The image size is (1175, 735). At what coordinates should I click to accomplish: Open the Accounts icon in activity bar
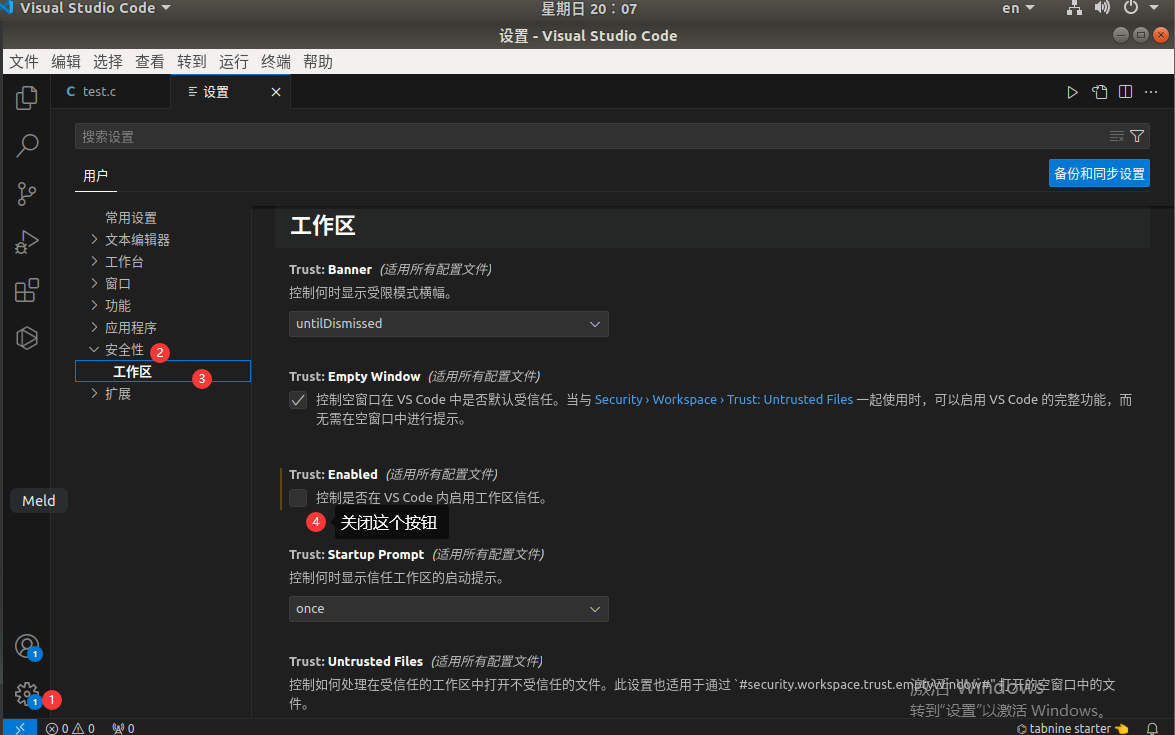pos(27,647)
